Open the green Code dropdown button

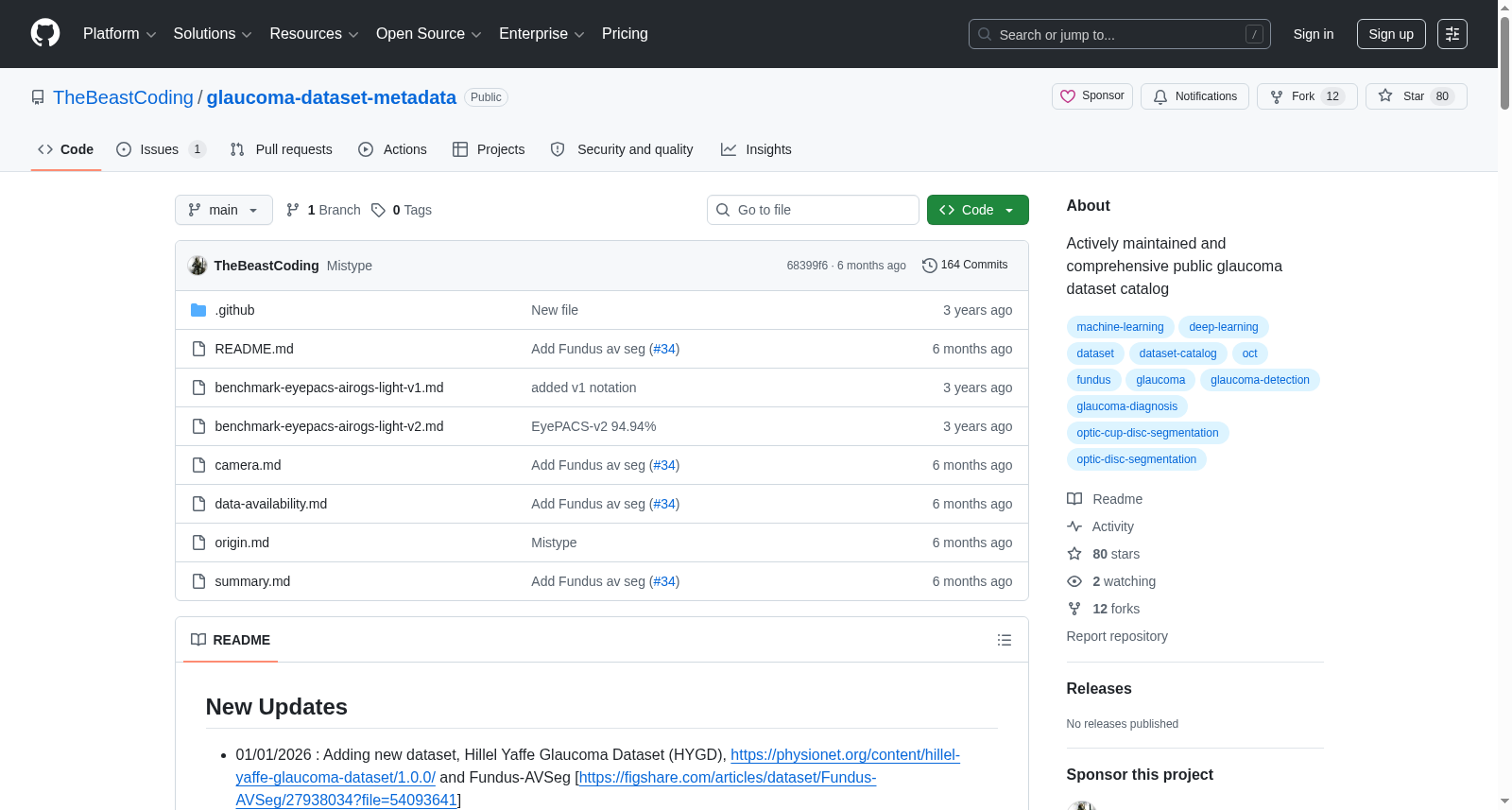[x=978, y=210]
